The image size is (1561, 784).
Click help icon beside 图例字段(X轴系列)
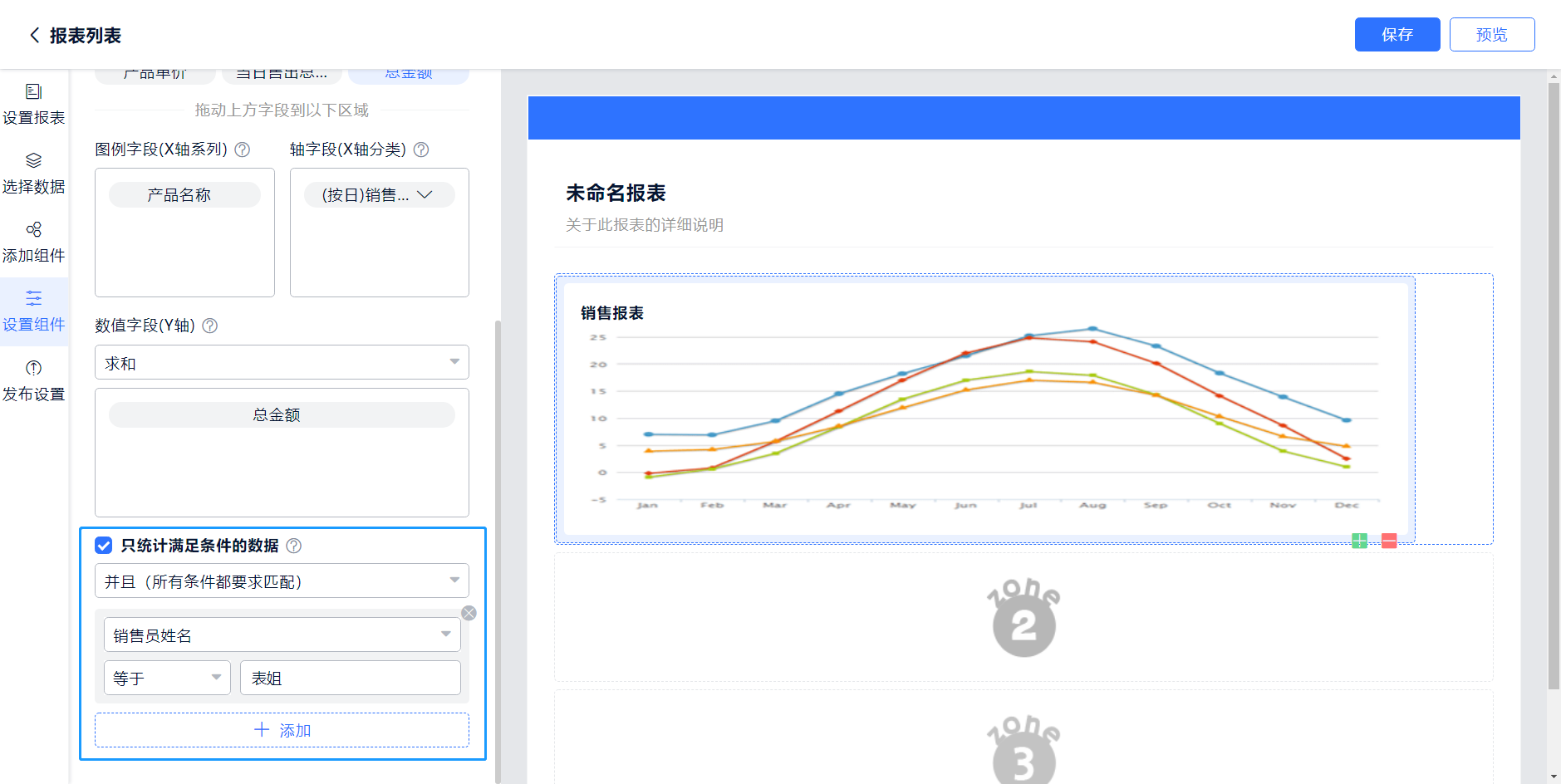[x=243, y=149]
